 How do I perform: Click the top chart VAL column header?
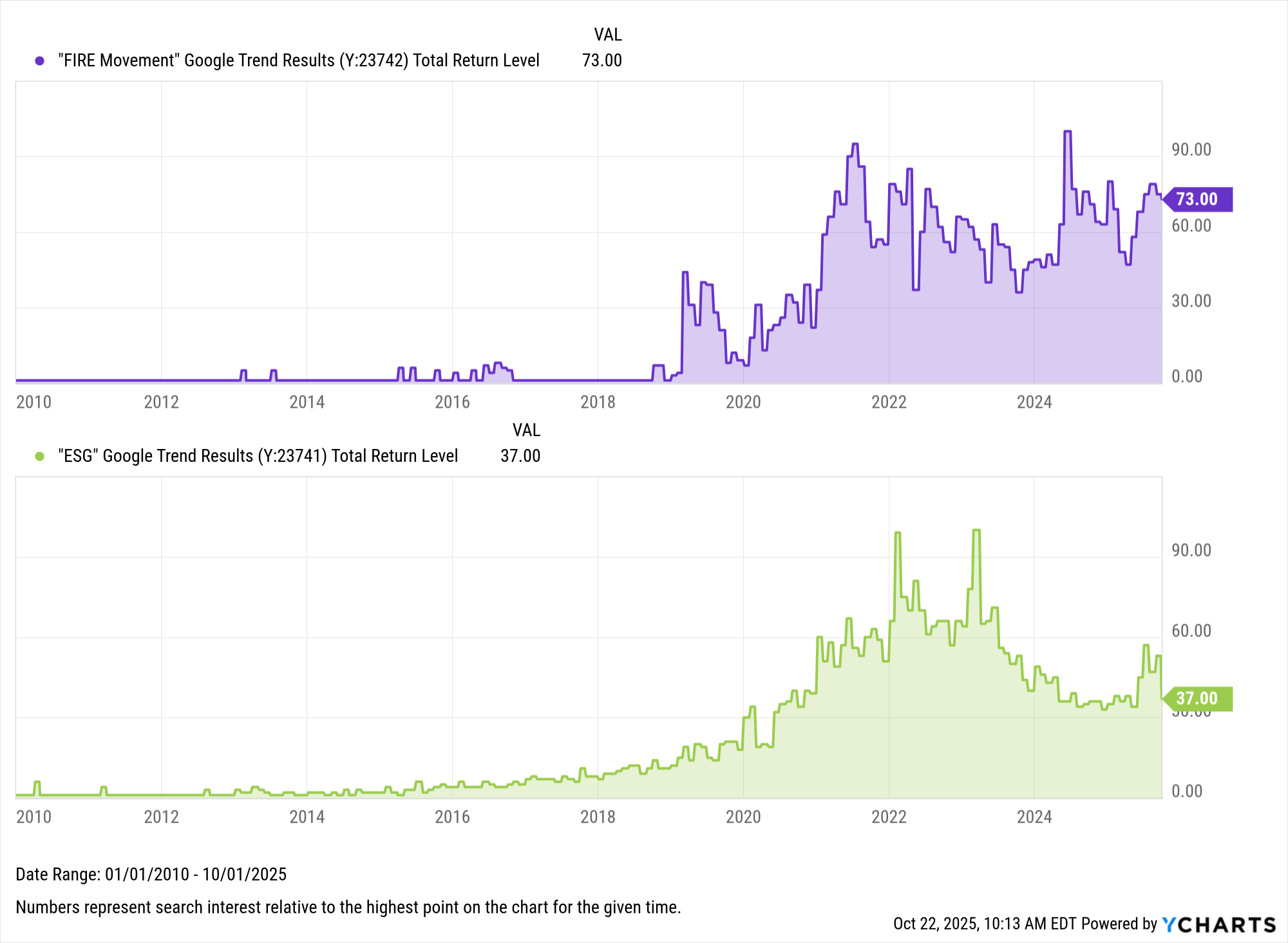tap(607, 34)
